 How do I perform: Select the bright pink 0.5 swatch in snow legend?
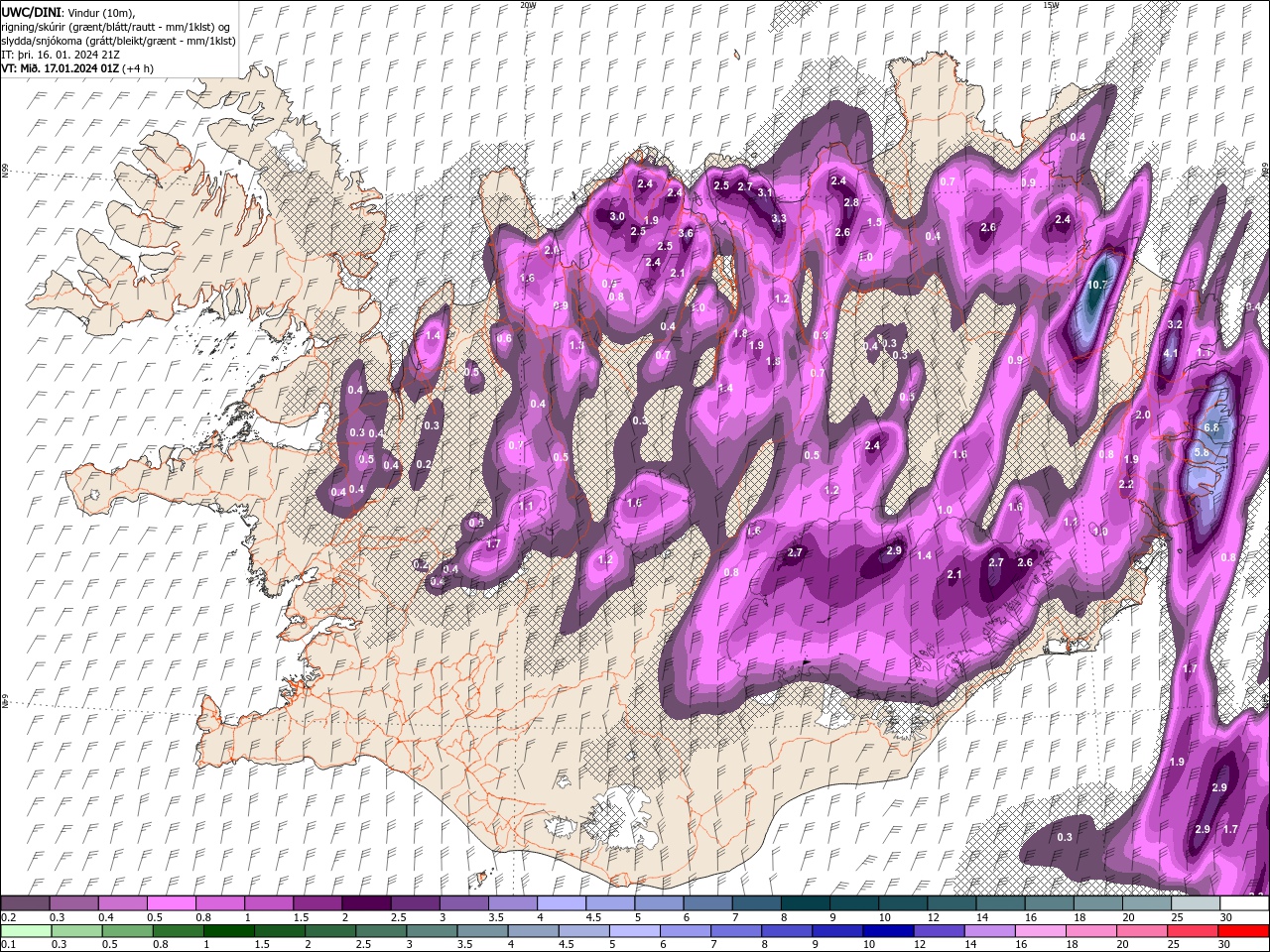click(x=171, y=903)
